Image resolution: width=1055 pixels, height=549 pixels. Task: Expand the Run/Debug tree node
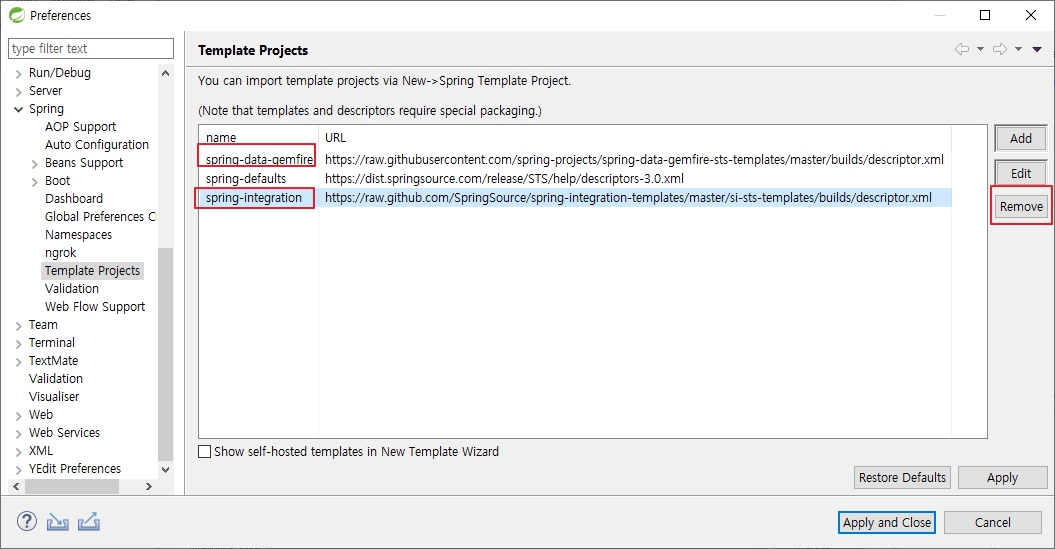[x=19, y=73]
